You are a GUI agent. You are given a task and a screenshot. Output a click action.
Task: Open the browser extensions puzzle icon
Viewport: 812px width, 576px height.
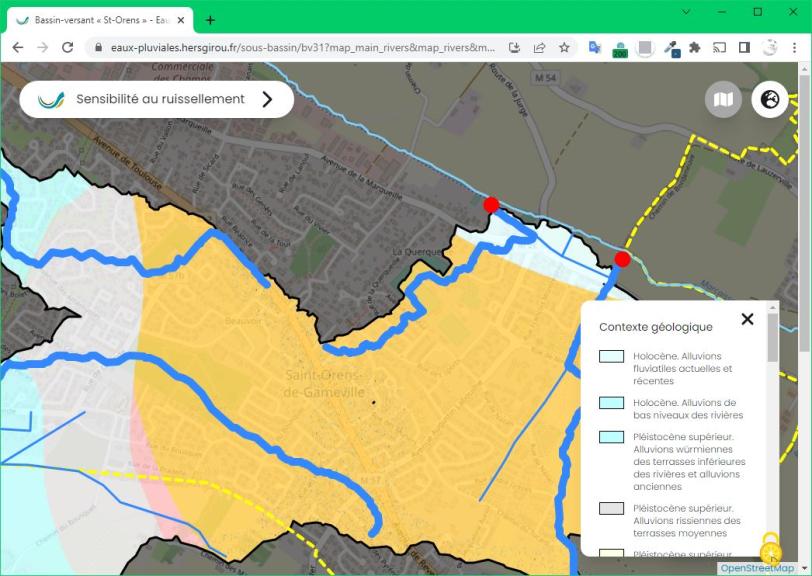694,47
